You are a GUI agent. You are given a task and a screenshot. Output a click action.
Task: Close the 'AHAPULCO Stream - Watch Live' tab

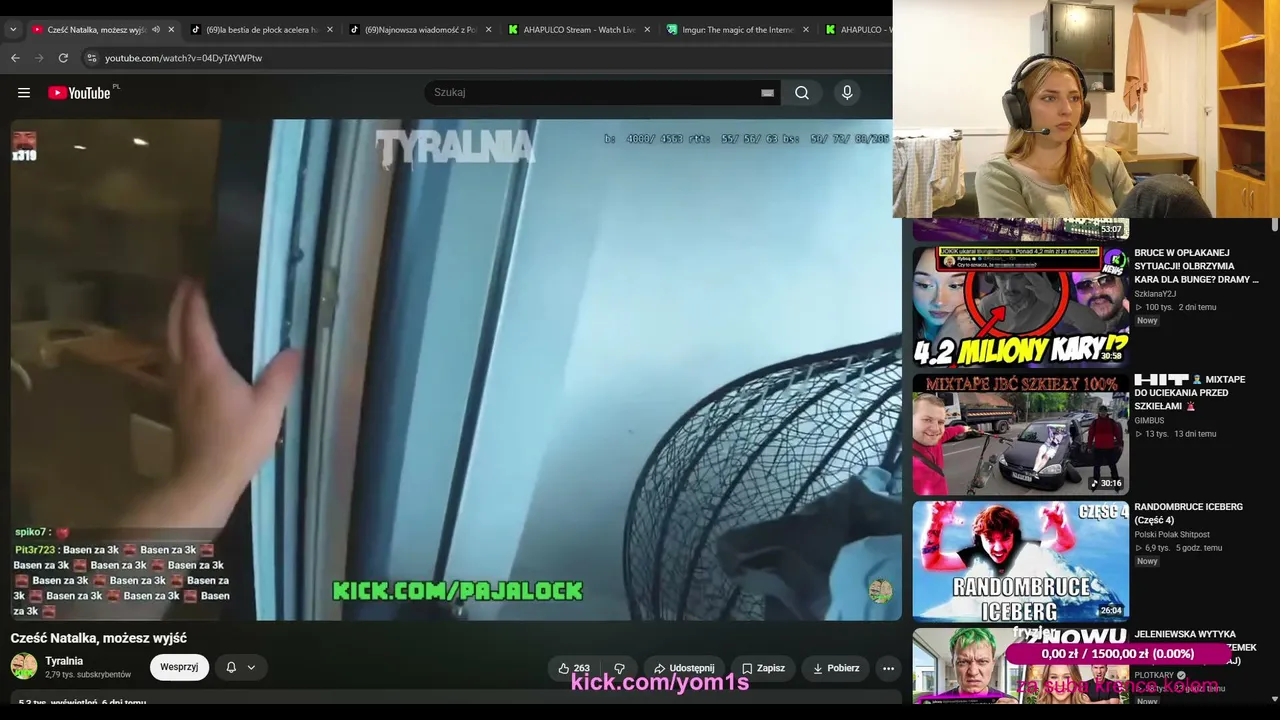click(x=647, y=30)
